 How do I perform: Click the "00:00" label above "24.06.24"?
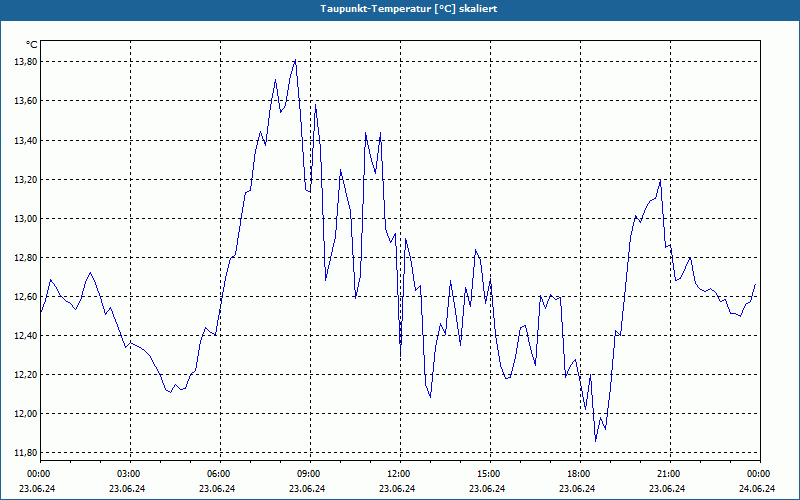coord(757,474)
